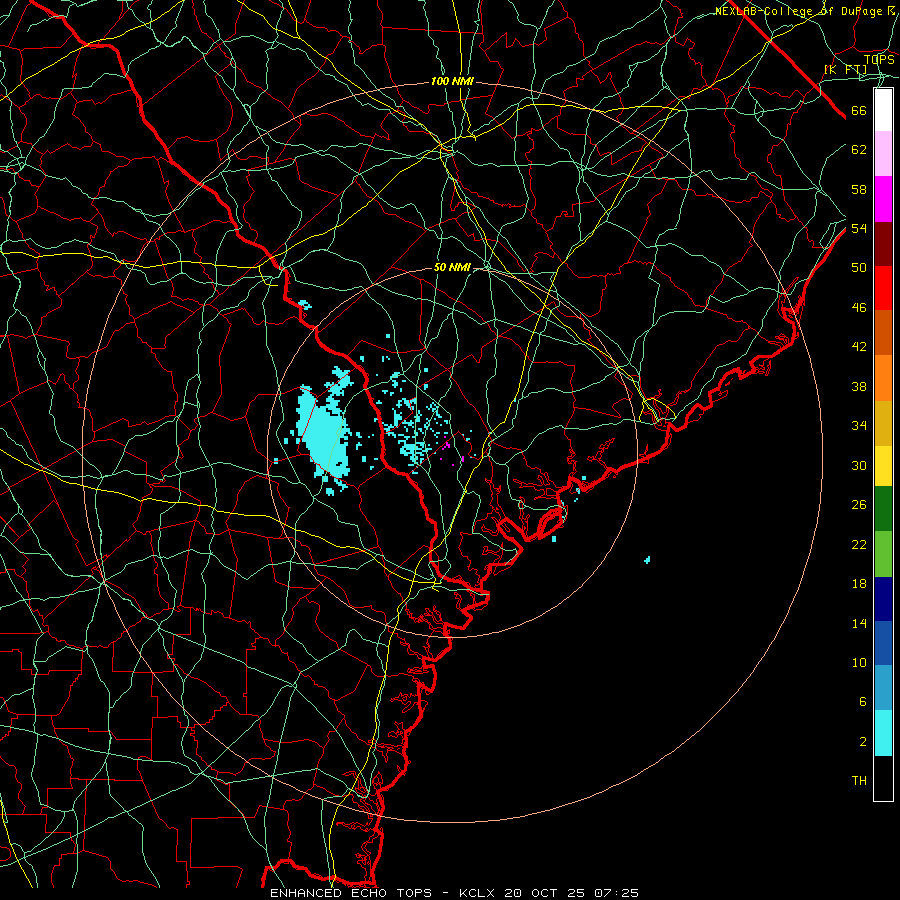Click 'ENHANCED ECHO TOPS' in the footer
The width and height of the screenshot is (900, 900).
tap(351, 893)
